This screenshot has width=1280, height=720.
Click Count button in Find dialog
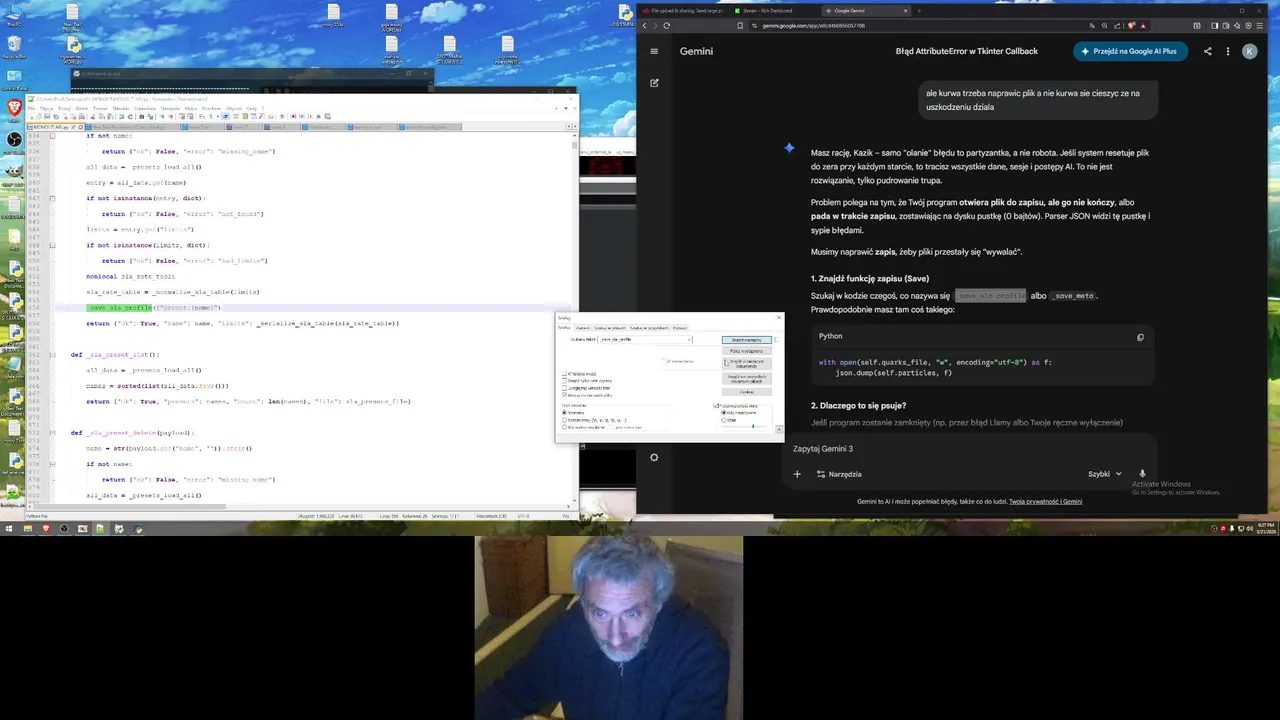[x=747, y=351]
